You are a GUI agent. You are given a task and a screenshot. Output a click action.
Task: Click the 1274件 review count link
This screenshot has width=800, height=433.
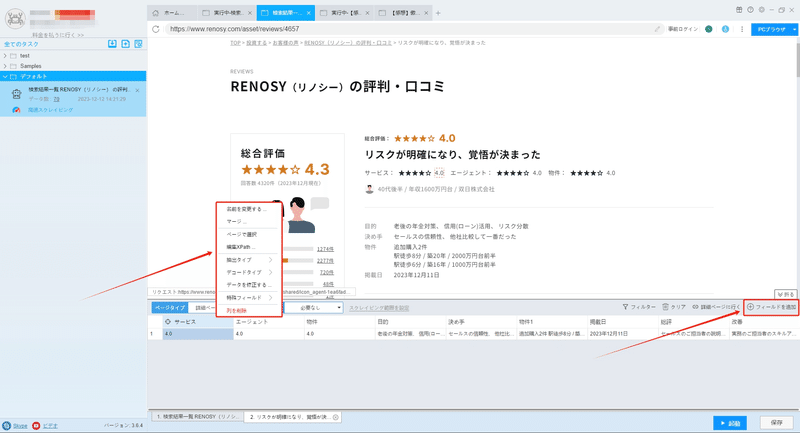(325, 249)
